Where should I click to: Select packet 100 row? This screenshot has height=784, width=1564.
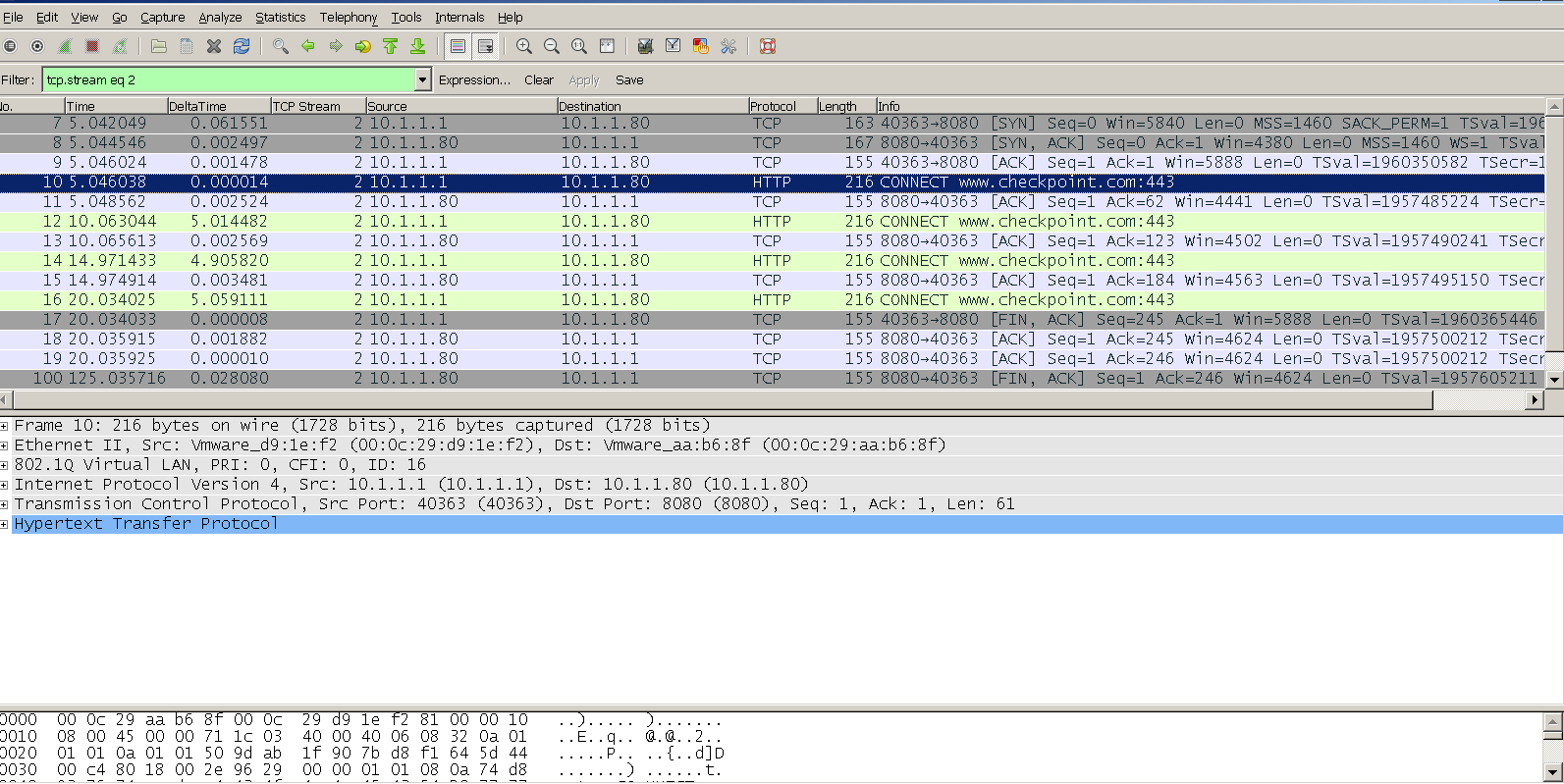point(772,379)
